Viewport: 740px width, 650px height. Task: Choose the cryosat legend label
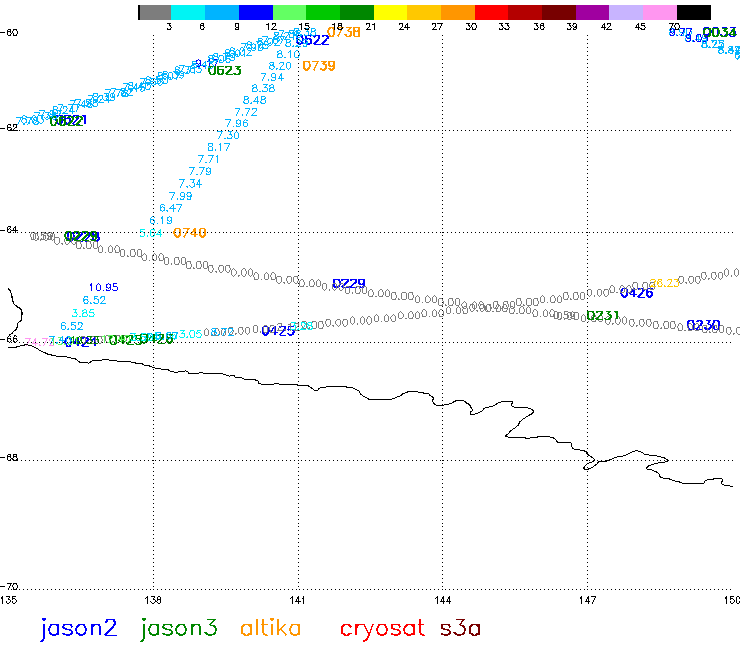point(382,630)
